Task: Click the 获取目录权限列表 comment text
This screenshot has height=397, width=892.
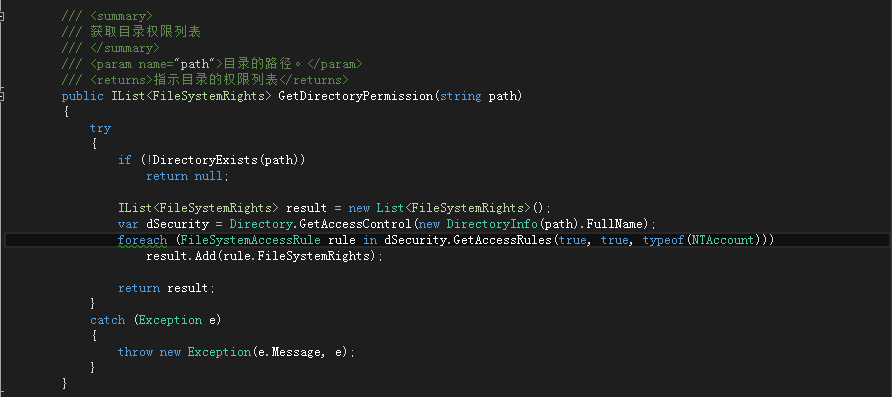Action: [145, 32]
